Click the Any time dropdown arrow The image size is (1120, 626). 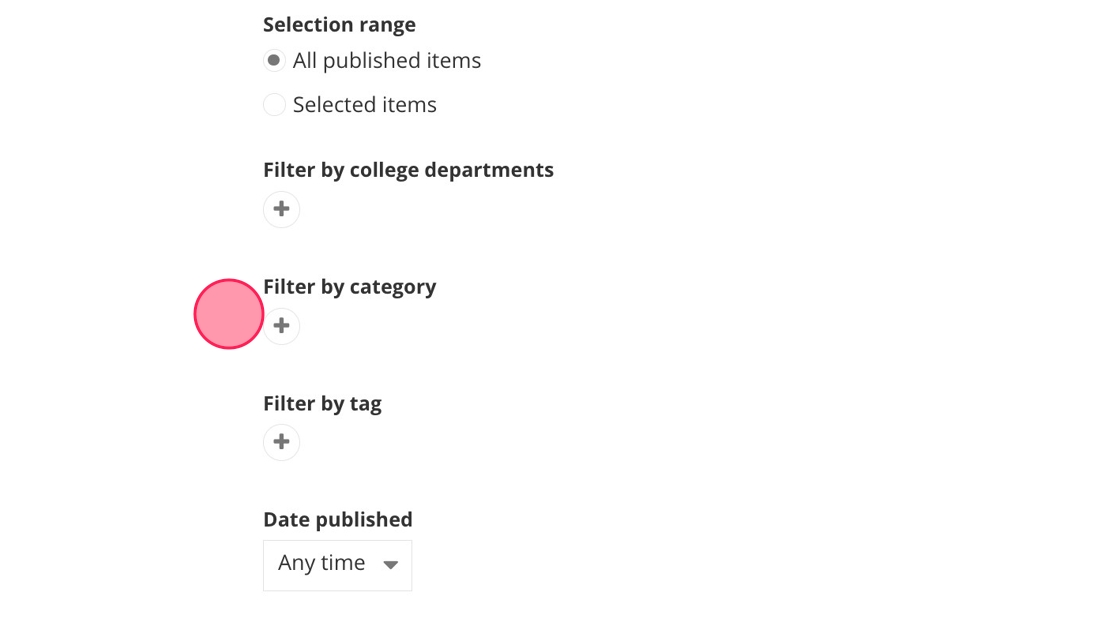pyautogui.click(x=391, y=565)
